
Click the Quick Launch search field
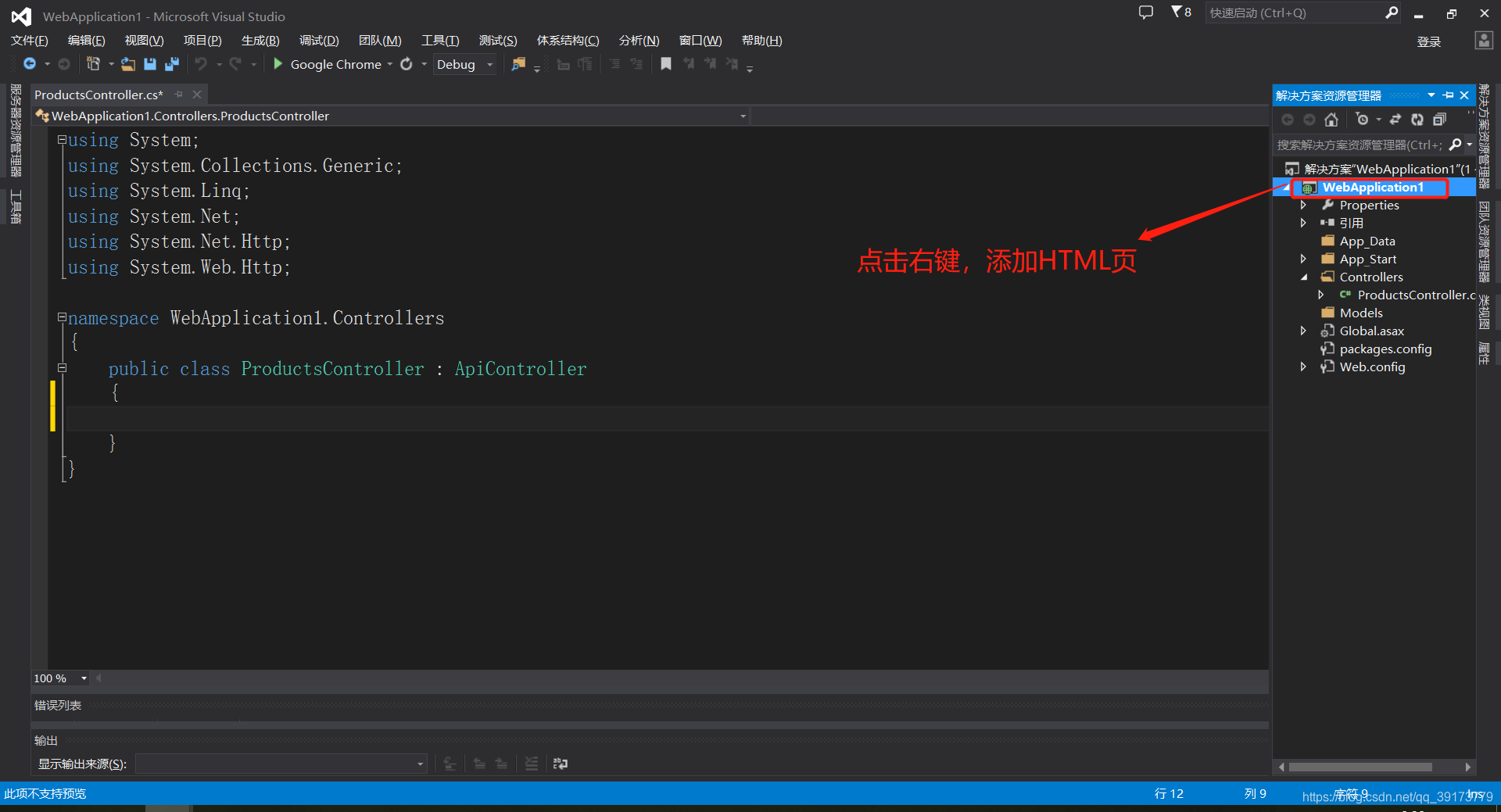click(1294, 13)
